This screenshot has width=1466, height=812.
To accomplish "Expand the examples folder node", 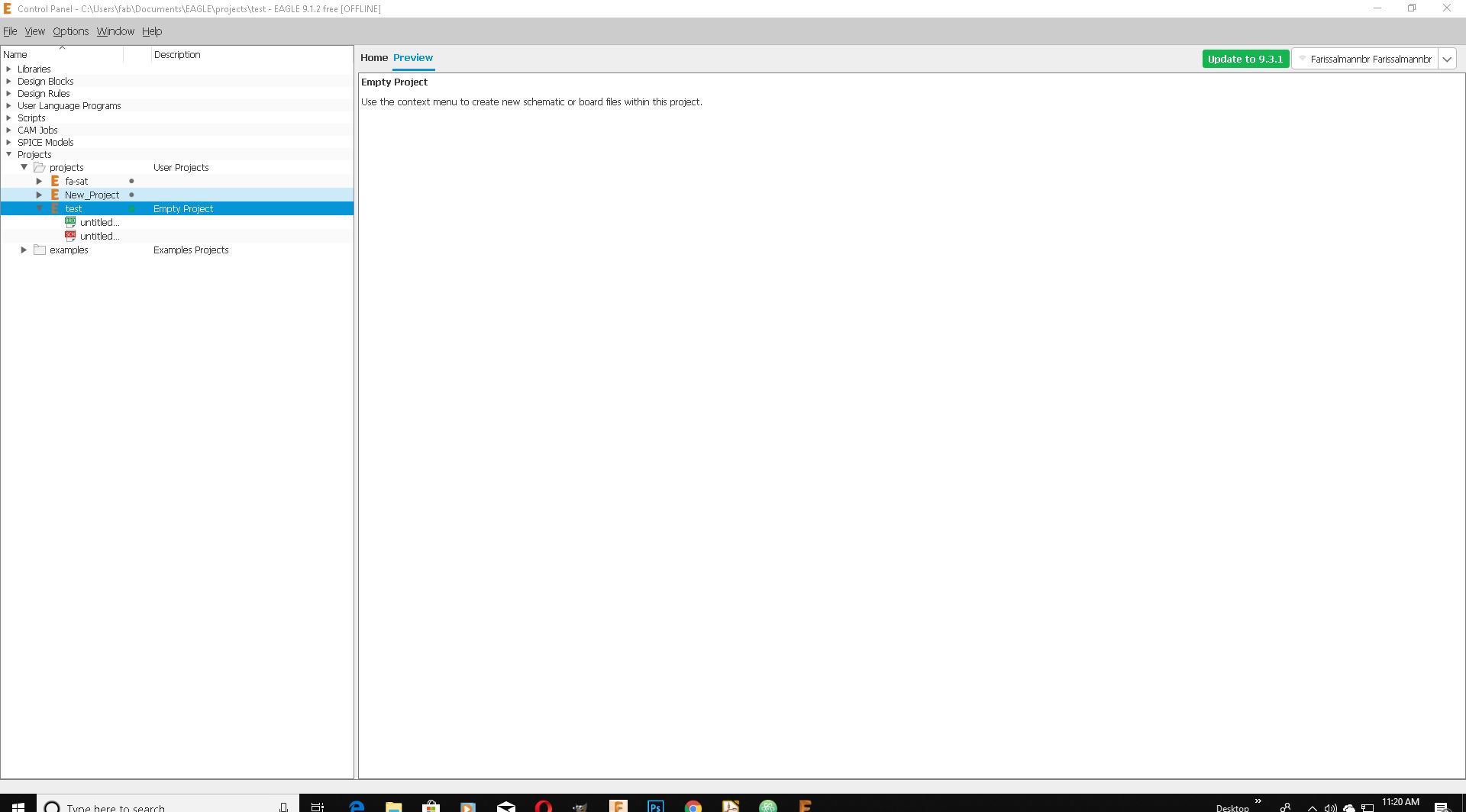I will point(24,250).
